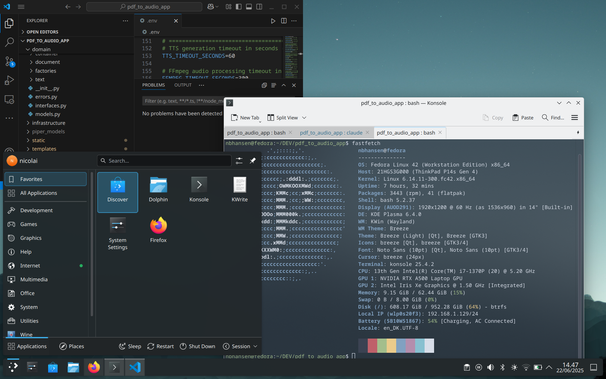Launch KWrite from Favorites grid
This screenshot has width=606, height=379.
[x=240, y=190]
